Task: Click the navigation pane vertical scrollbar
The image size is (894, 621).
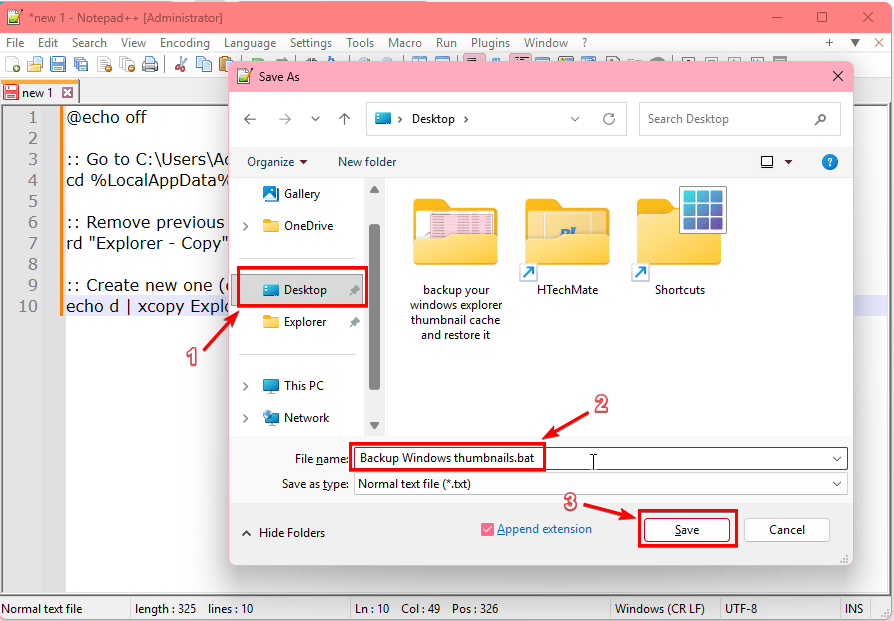Action: point(374,307)
